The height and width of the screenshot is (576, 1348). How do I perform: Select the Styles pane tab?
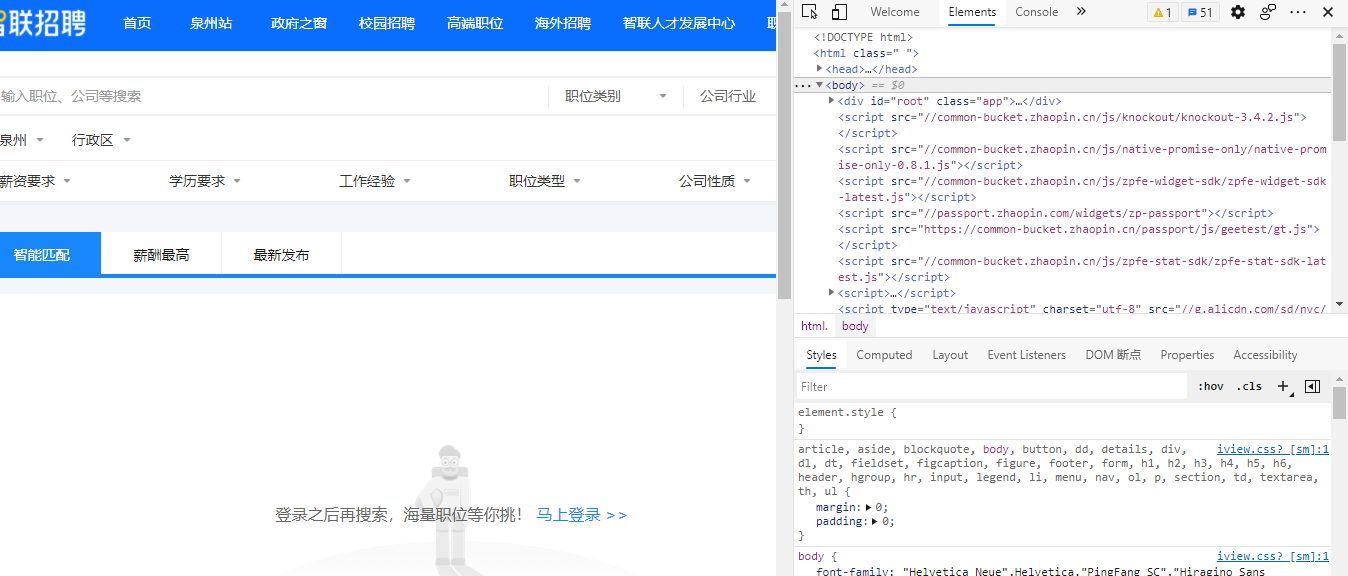821,355
